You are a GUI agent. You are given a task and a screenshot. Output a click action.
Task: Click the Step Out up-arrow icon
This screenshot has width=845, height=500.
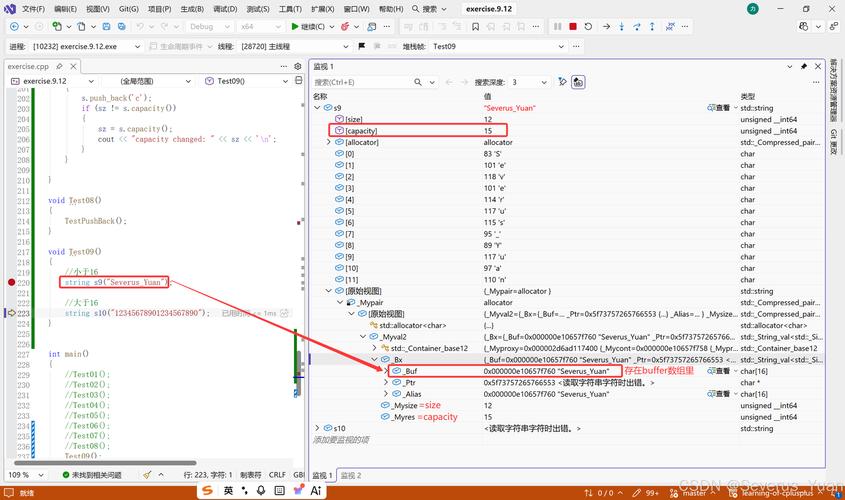652,26
